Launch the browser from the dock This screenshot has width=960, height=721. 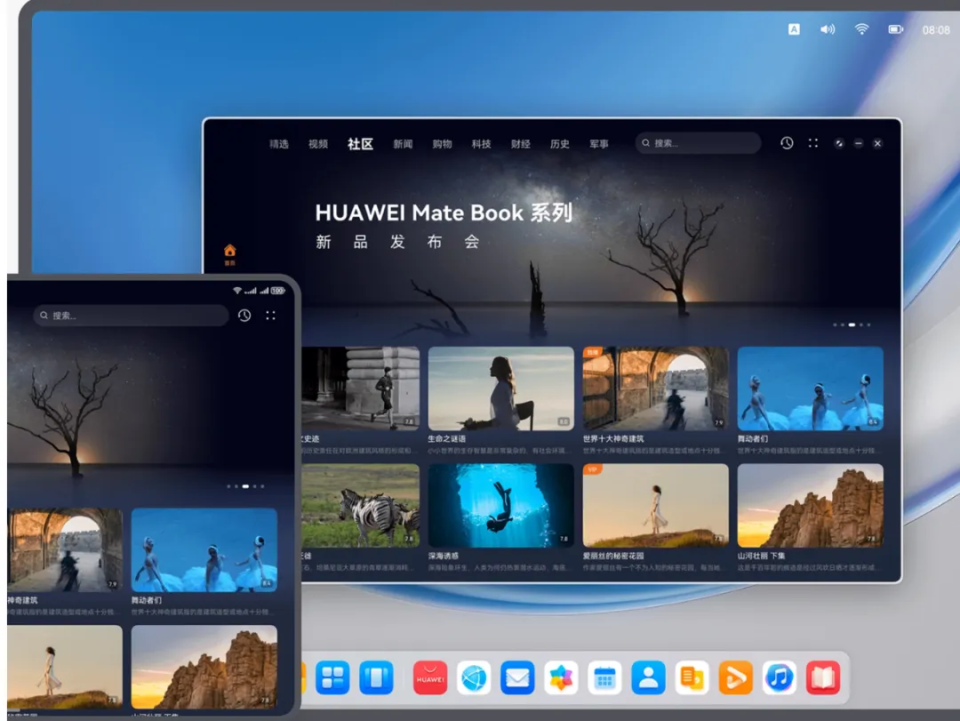(474, 678)
